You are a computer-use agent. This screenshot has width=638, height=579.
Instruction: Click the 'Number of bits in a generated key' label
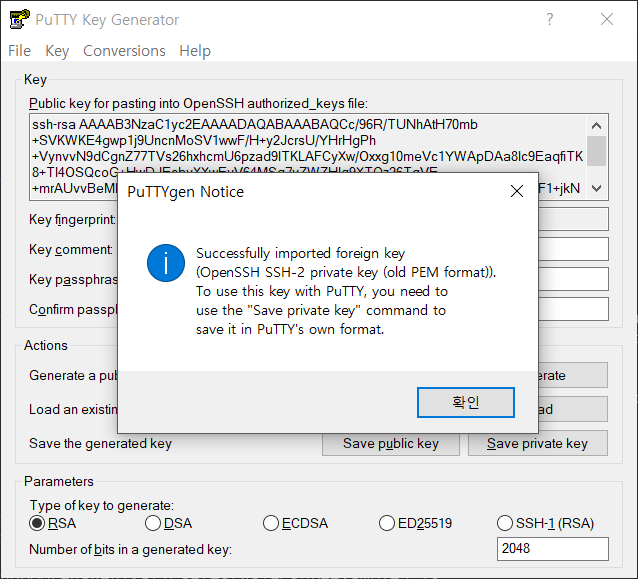130,549
